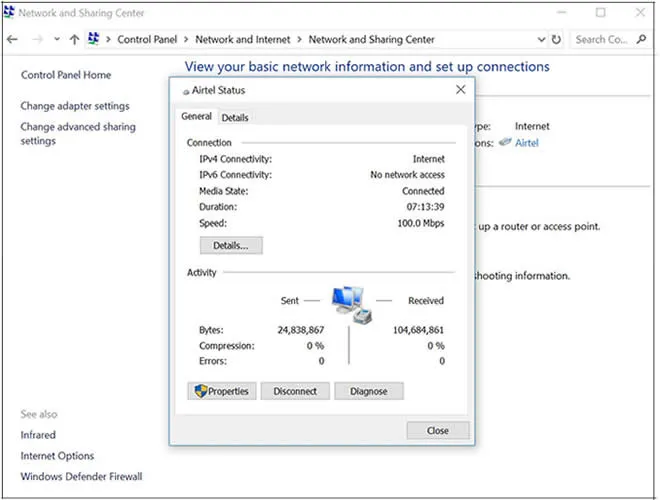This screenshot has height=500, width=660.
Task: Click the Back navigation arrow
Action: [13, 40]
